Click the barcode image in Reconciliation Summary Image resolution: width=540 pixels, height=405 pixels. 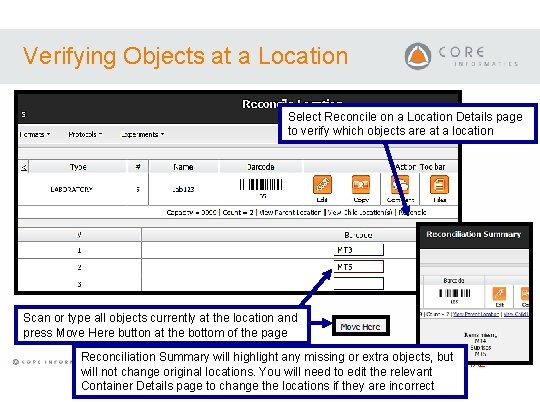[x=455, y=293]
